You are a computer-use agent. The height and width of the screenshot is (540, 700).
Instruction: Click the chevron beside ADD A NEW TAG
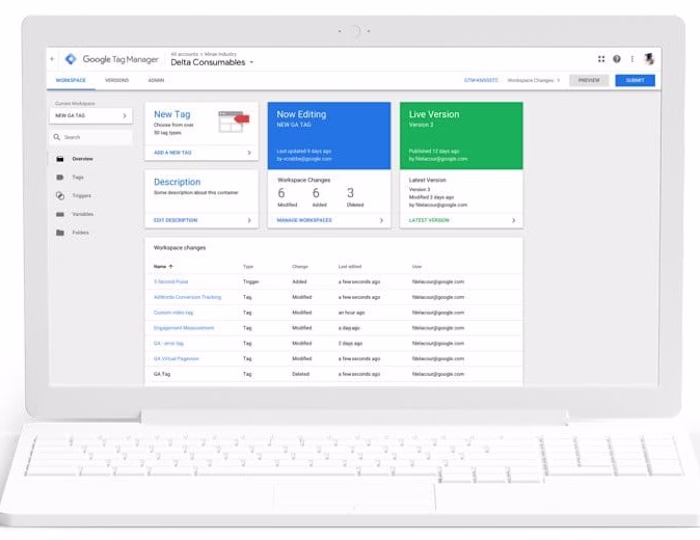(x=249, y=153)
